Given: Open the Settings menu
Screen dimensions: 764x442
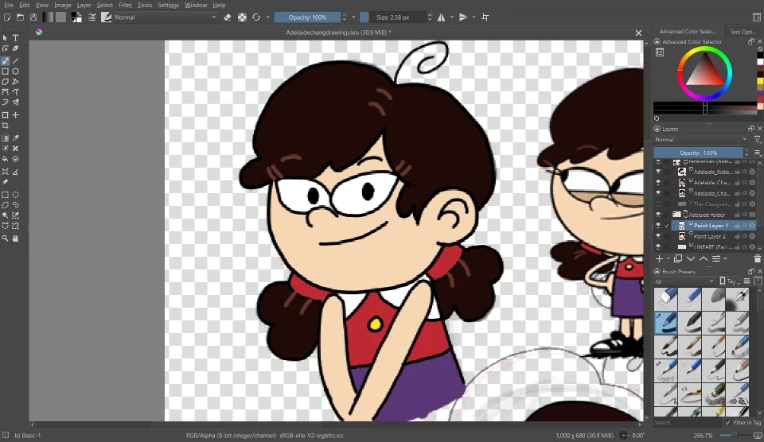Looking at the screenshot, I should pyautogui.click(x=169, y=5).
